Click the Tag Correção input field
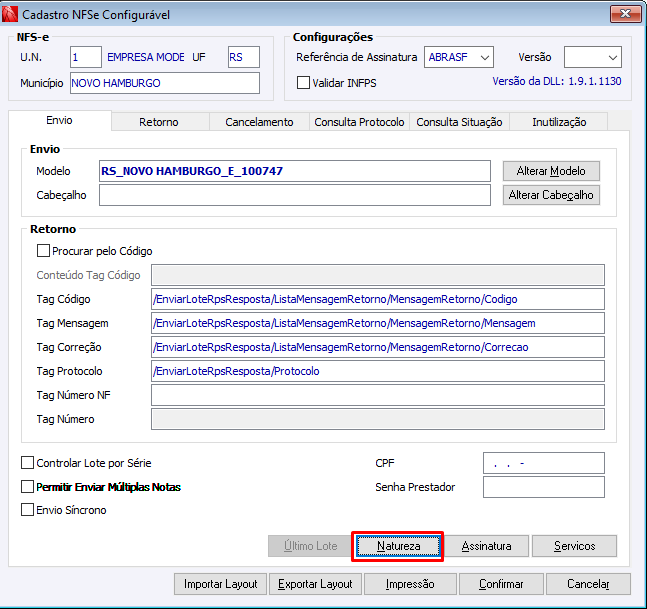647x609 pixels. [x=378, y=347]
